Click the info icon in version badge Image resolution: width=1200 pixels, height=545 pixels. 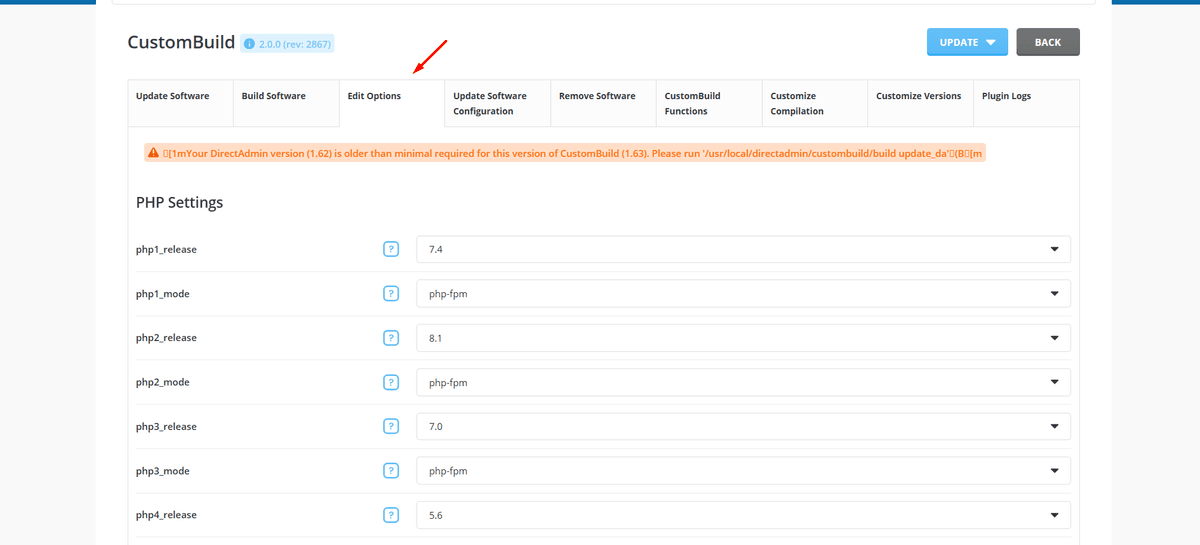point(250,44)
